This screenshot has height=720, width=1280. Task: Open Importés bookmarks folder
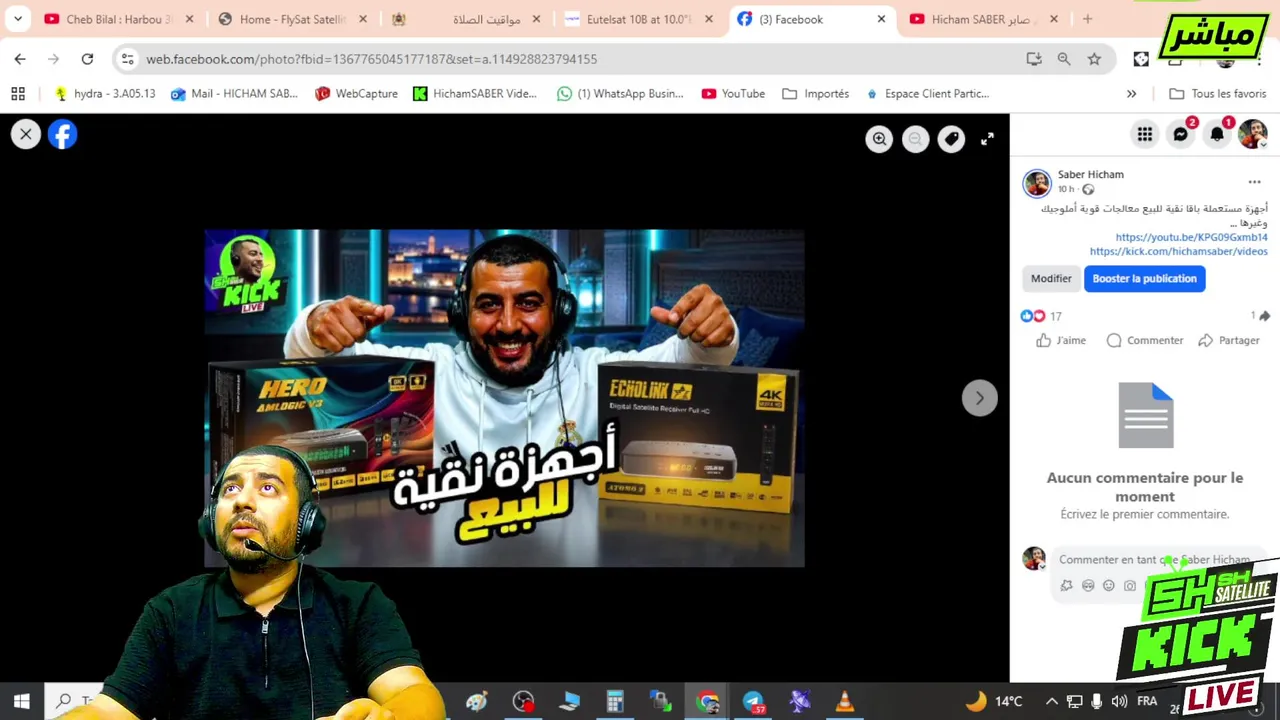[x=815, y=93]
